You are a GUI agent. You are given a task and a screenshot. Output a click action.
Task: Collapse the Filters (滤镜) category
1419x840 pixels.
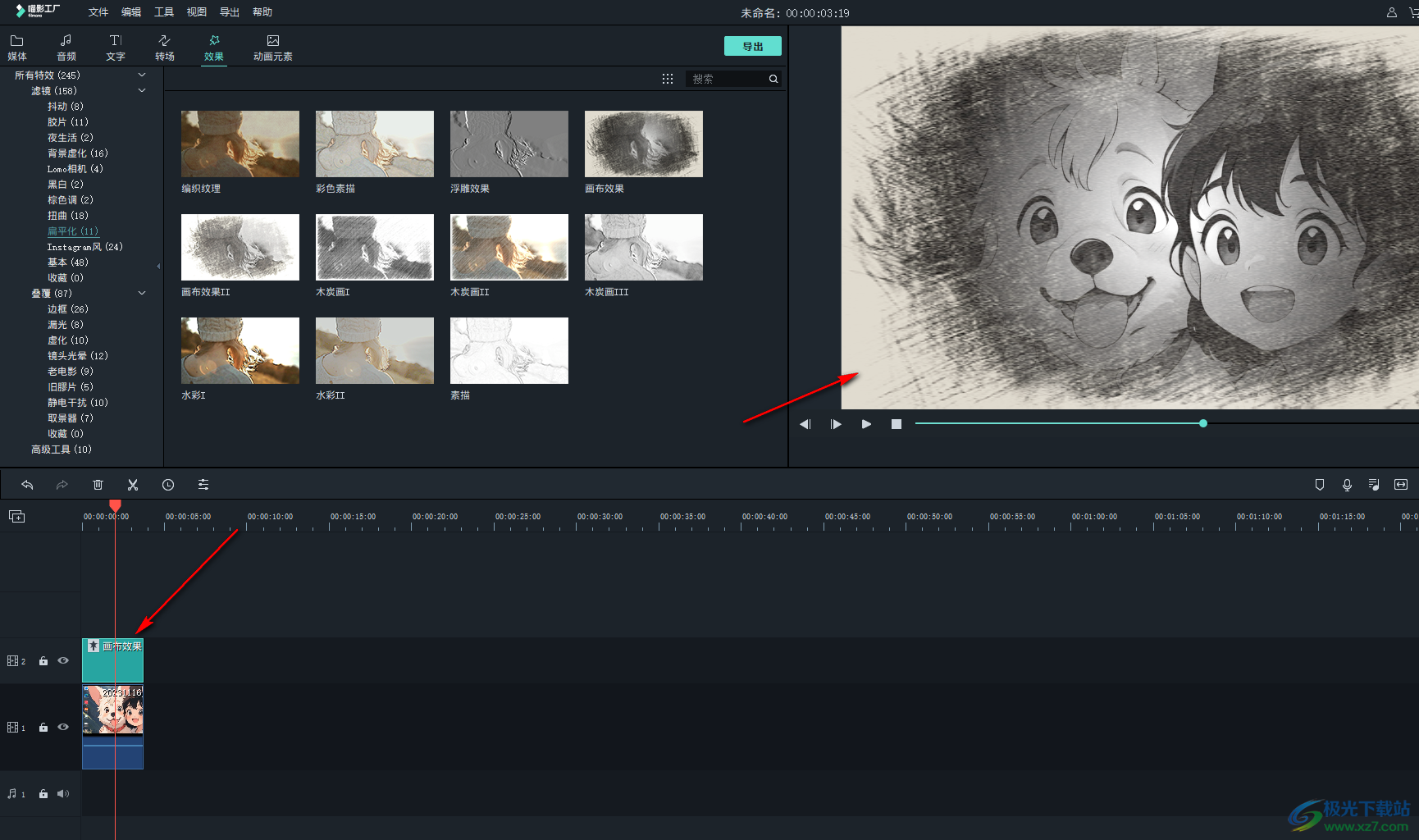(x=142, y=90)
